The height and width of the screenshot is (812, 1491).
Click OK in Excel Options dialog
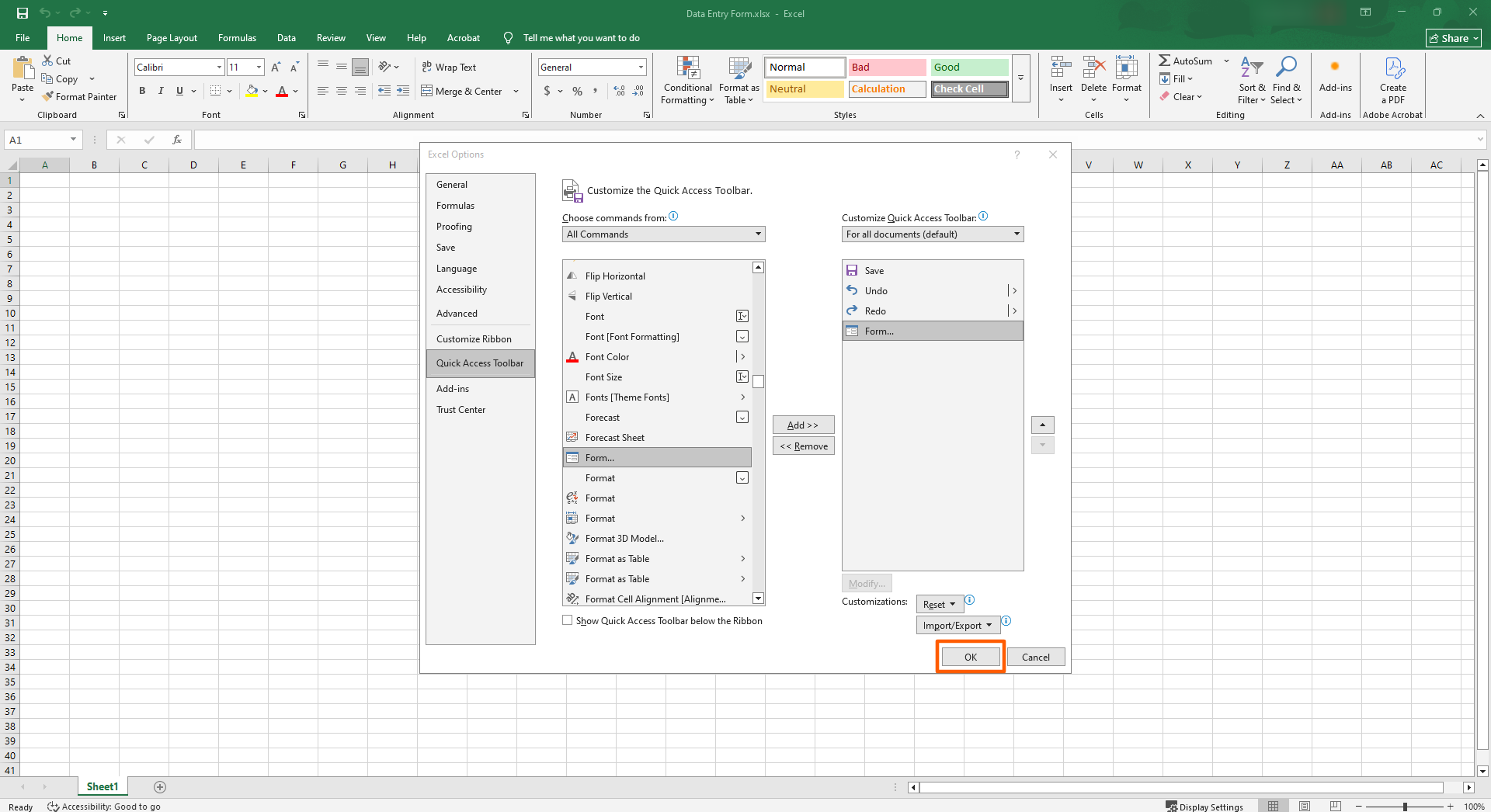pyautogui.click(x=971, y=657)
